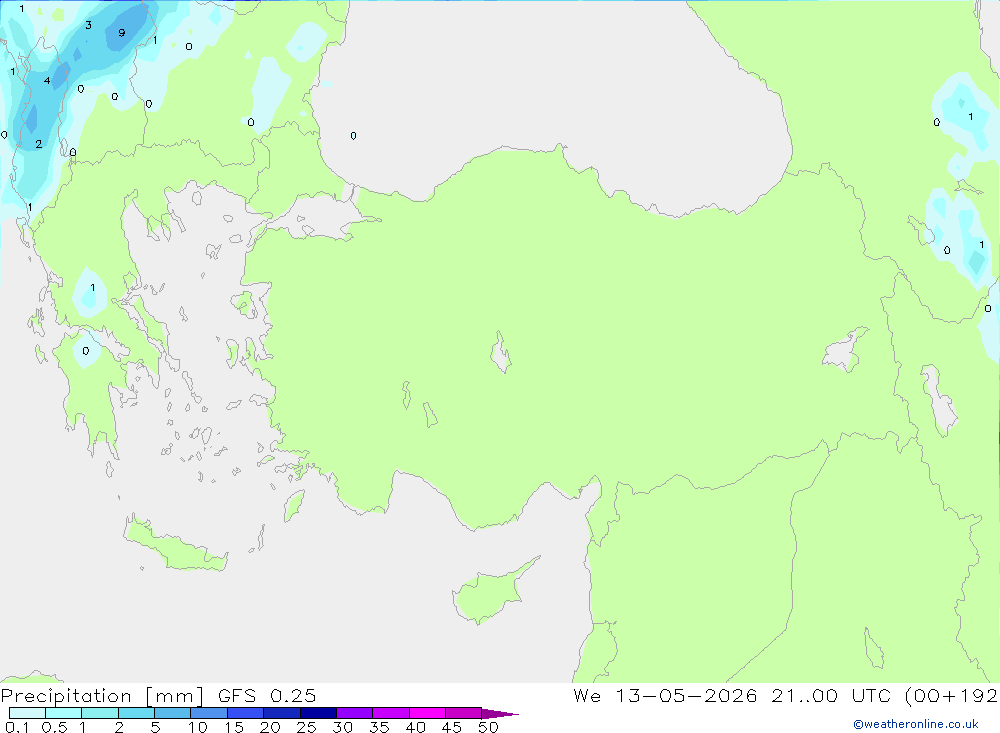This screenshot has height=733, width=1000.
Task: Click the '50' legend scale label
Action: (x=488, y=727)
